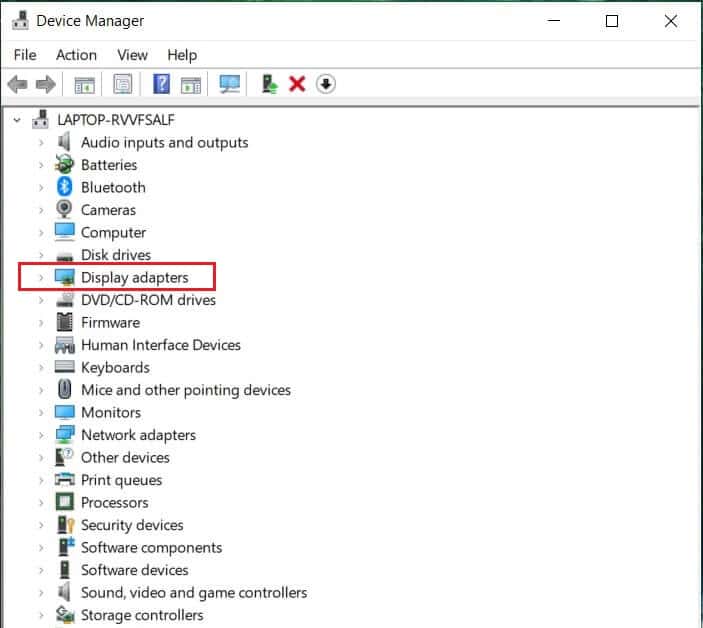Click the red X uninstall device icon
The height and width of the screenshot is (628, 703).
(x=297, y=84)
